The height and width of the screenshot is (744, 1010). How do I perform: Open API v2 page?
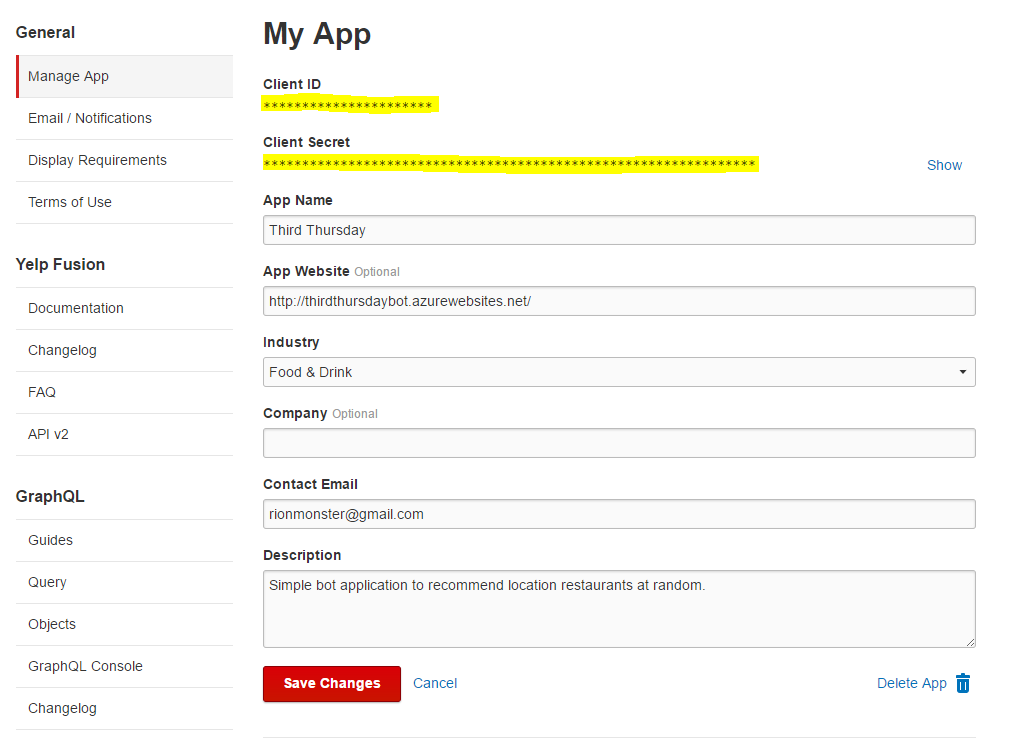click(x=124, y=434)
